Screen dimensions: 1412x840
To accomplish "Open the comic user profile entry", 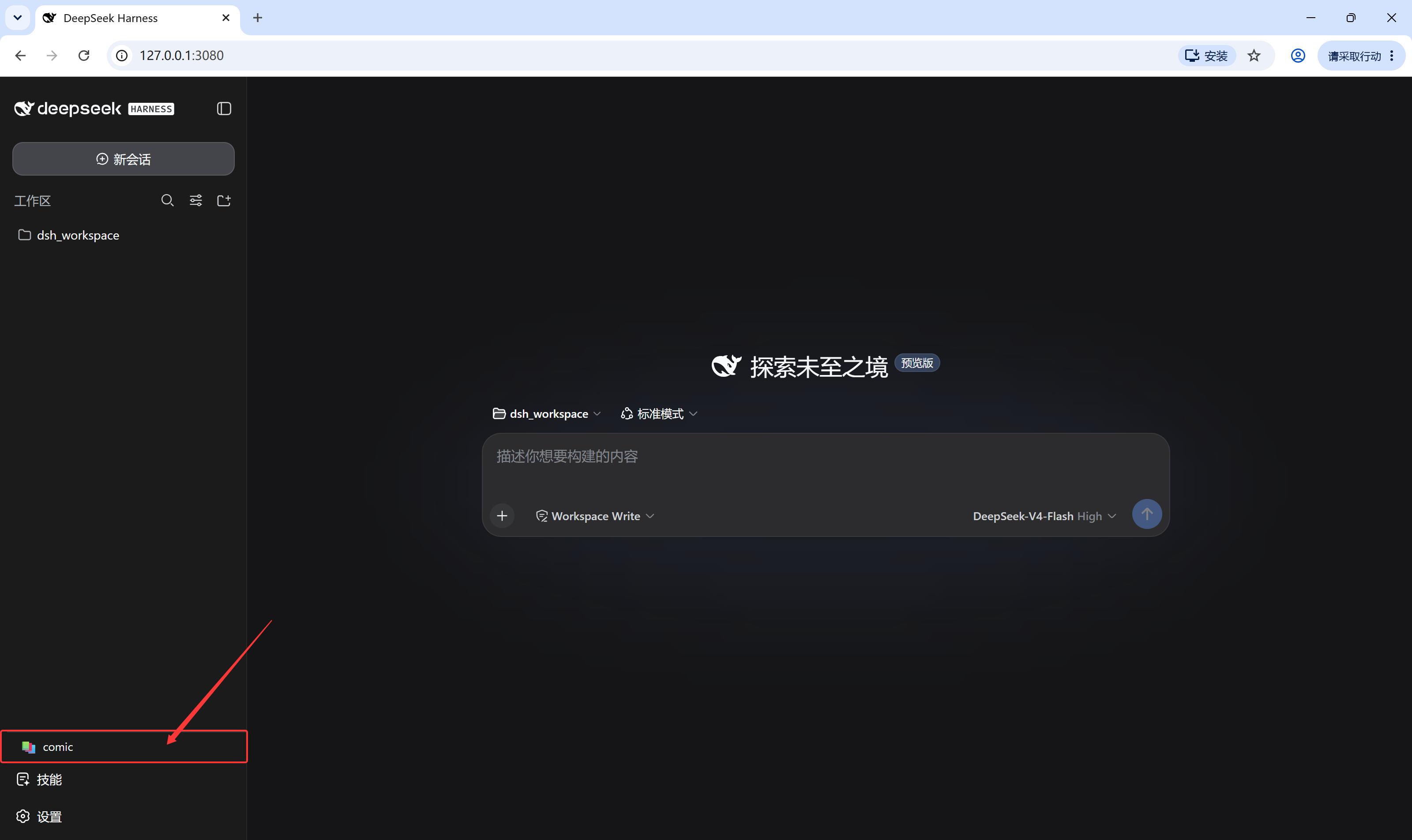I will tap(124, 746).
